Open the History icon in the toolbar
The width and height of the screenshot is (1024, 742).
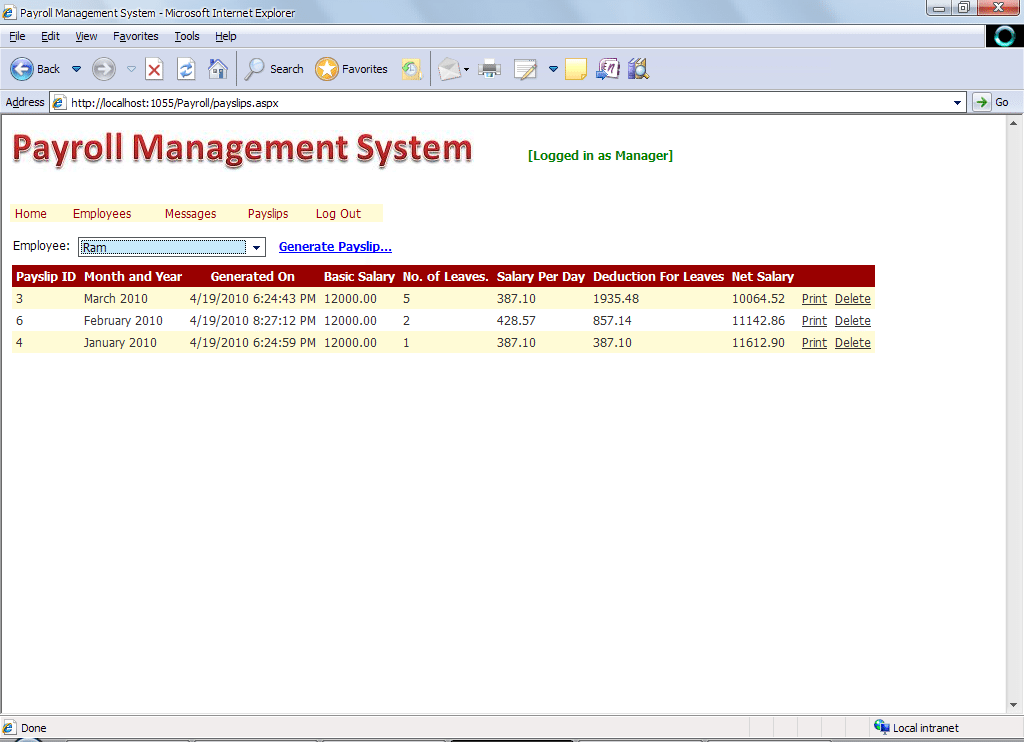(x=411, y=69)
